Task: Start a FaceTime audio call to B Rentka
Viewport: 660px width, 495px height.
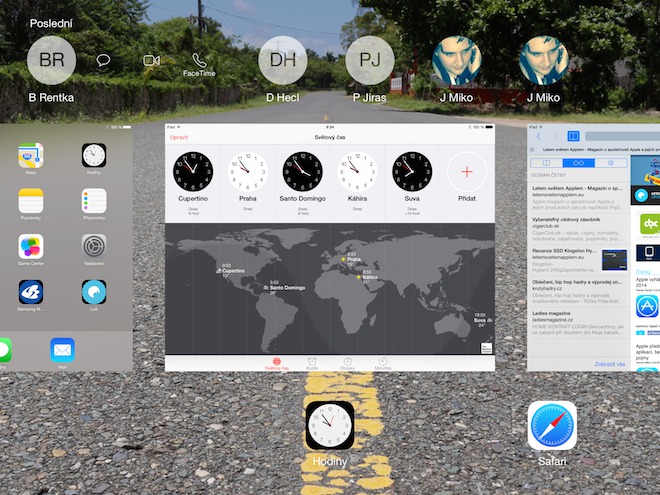Action: pyautogui.click(x=199, y=64)
